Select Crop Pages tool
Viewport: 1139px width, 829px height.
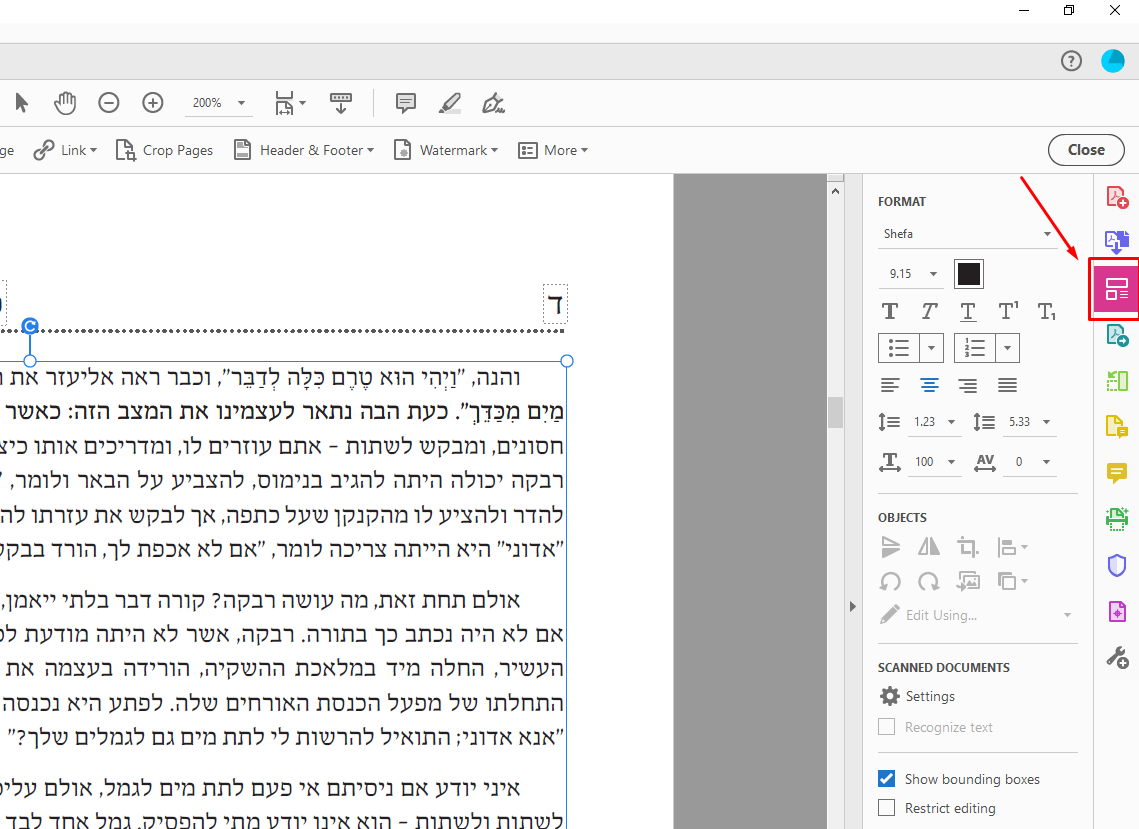click(164, 150)
